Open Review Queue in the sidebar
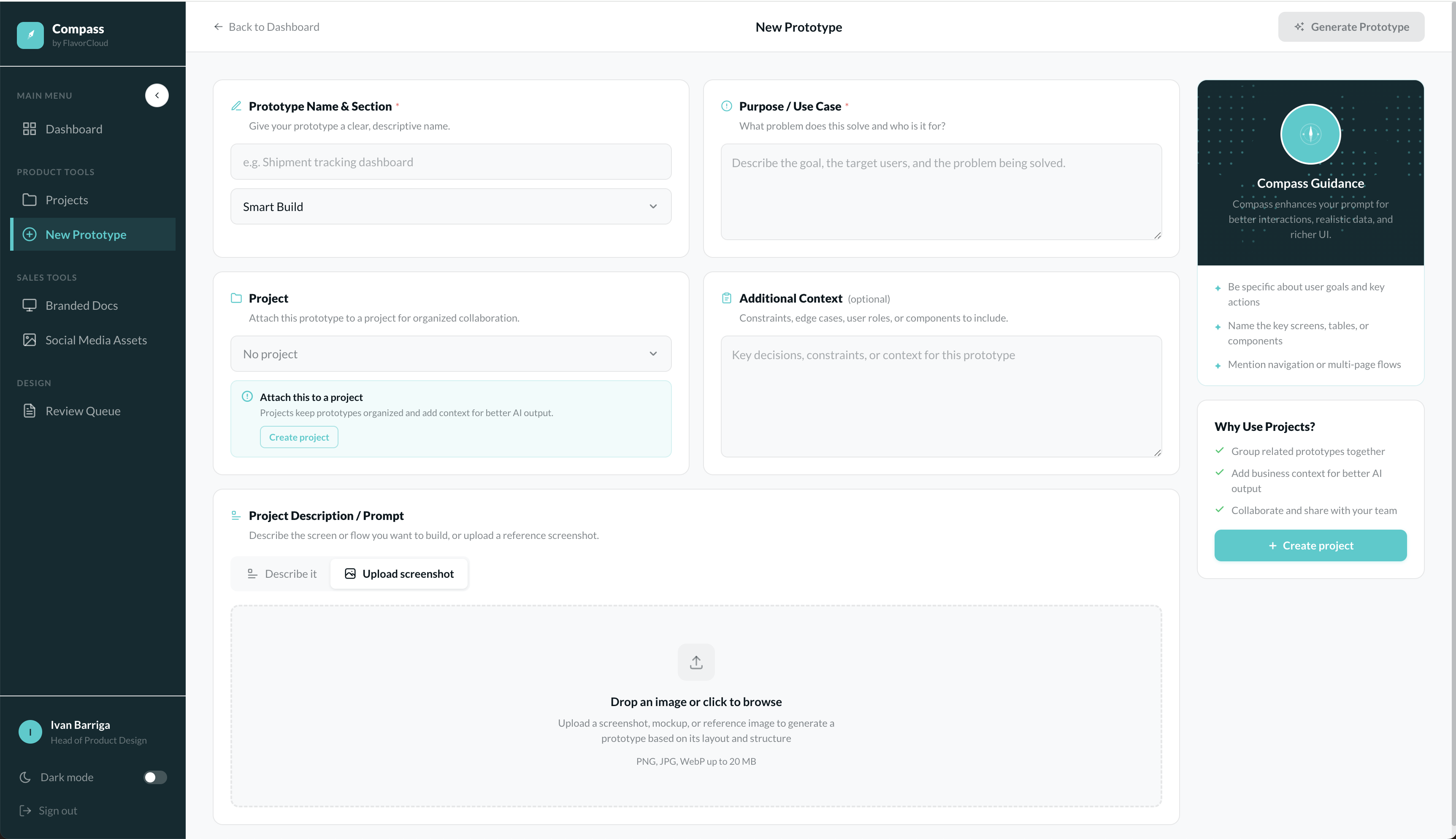This screenshot has width=1456, height=839. (93, 411)
